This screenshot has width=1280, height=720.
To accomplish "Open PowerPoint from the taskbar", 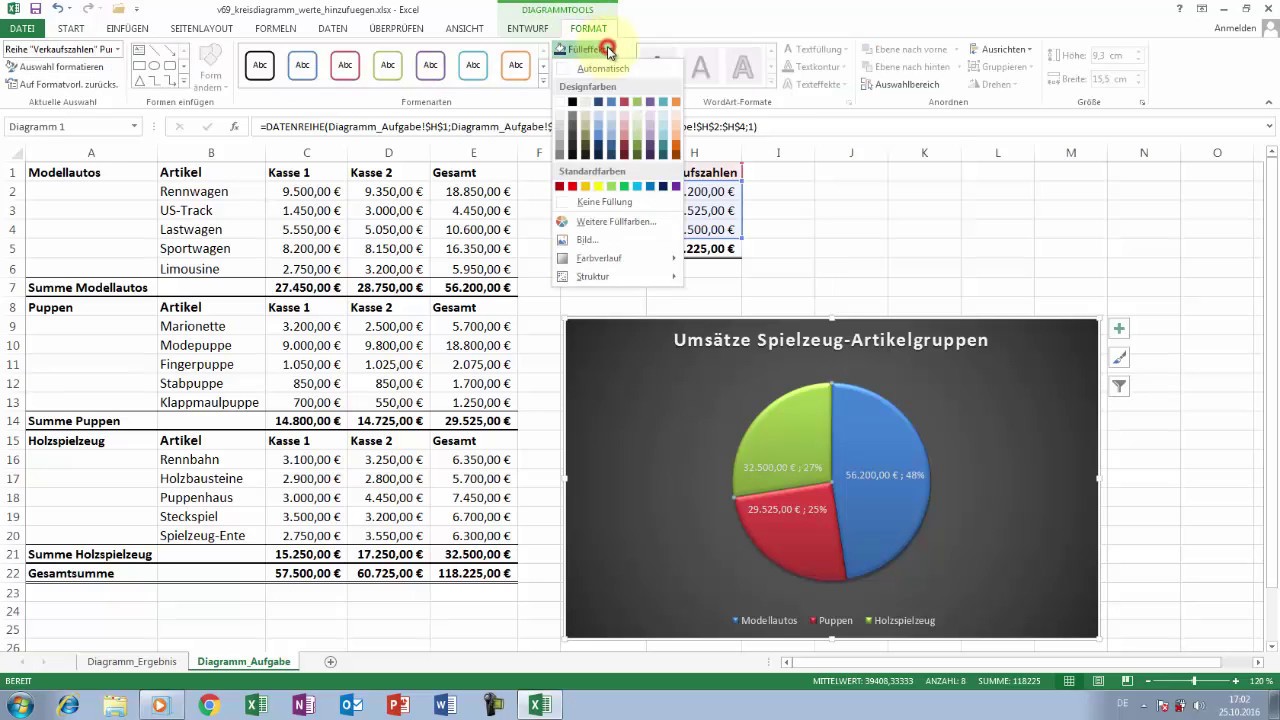I will tap(398, 705).
